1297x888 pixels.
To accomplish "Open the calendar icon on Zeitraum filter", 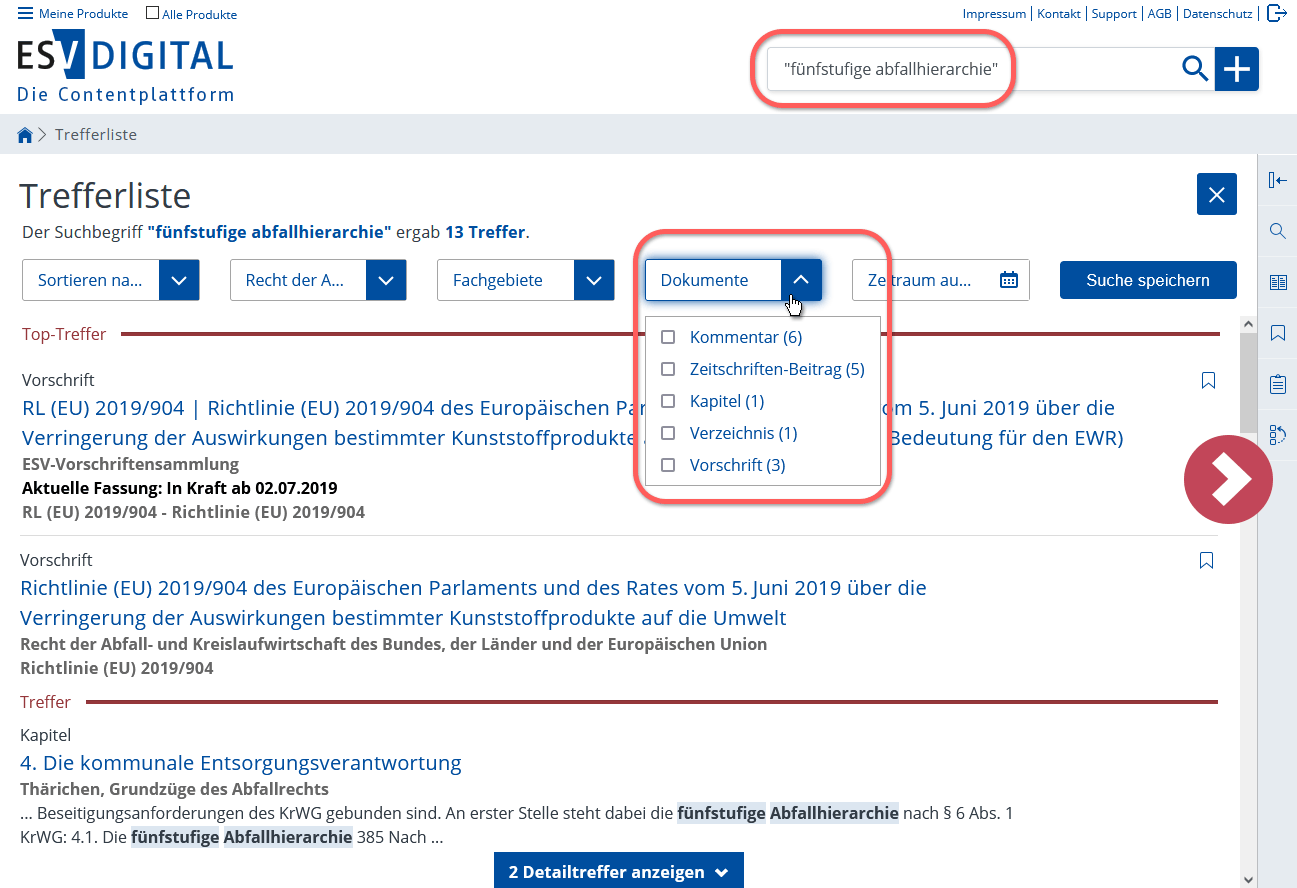I will tap(1009, 280).
